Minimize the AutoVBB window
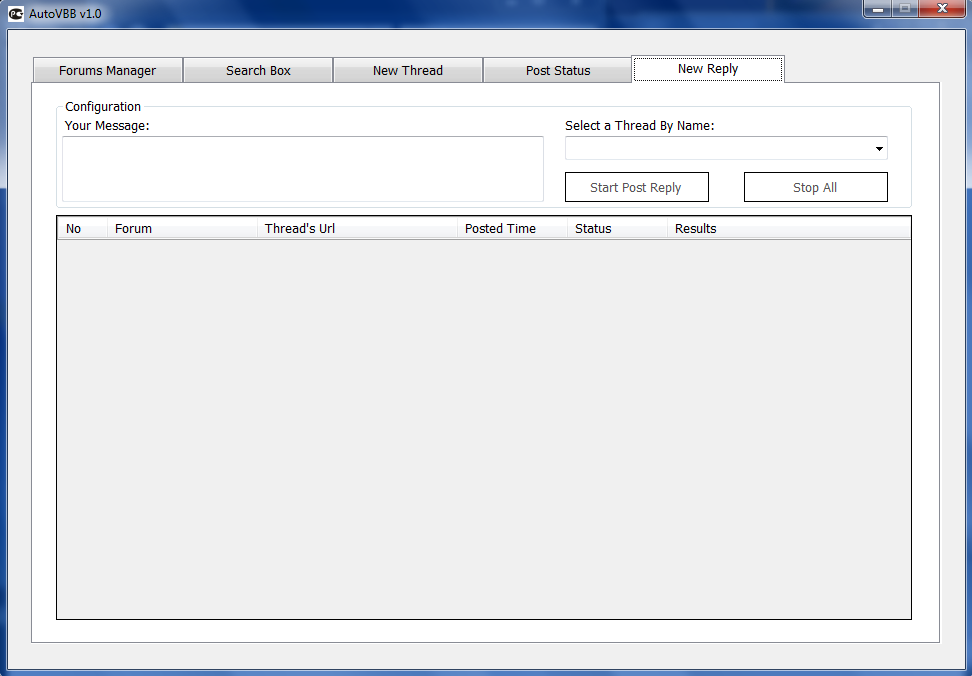Screen dimensions: 972x676 (x=878, y=9)
